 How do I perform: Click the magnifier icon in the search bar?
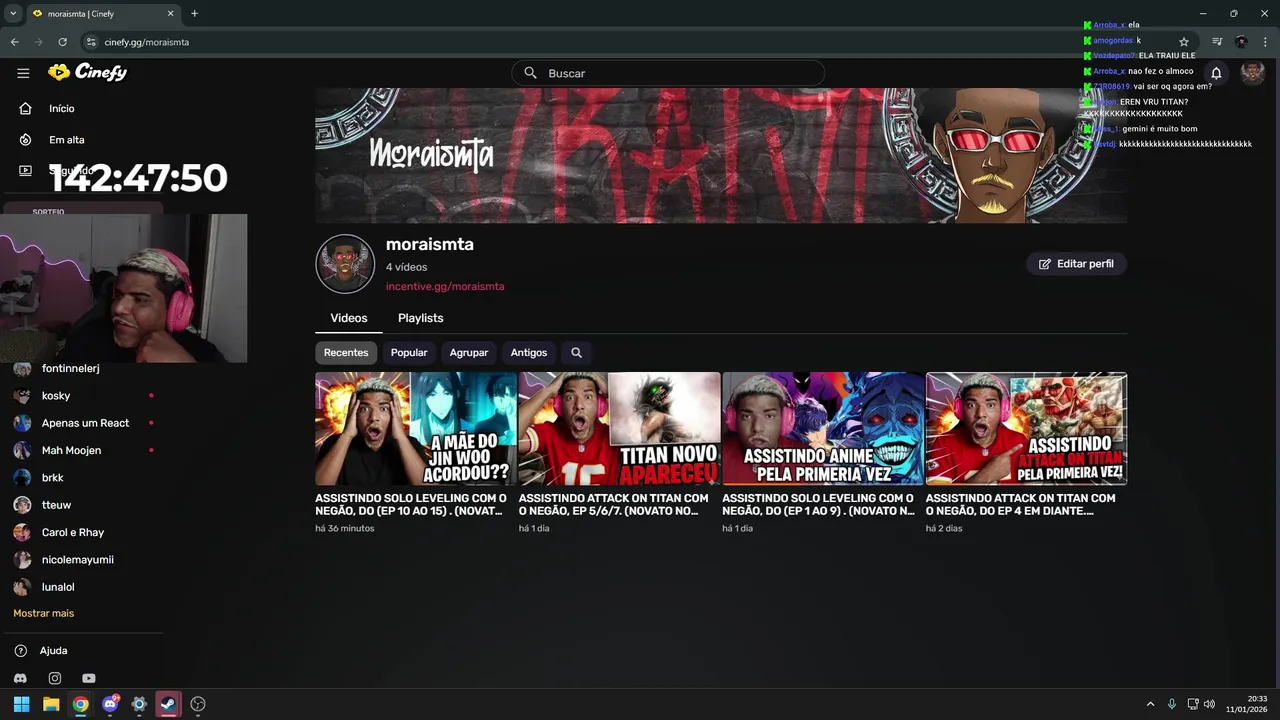pos(530,73)
